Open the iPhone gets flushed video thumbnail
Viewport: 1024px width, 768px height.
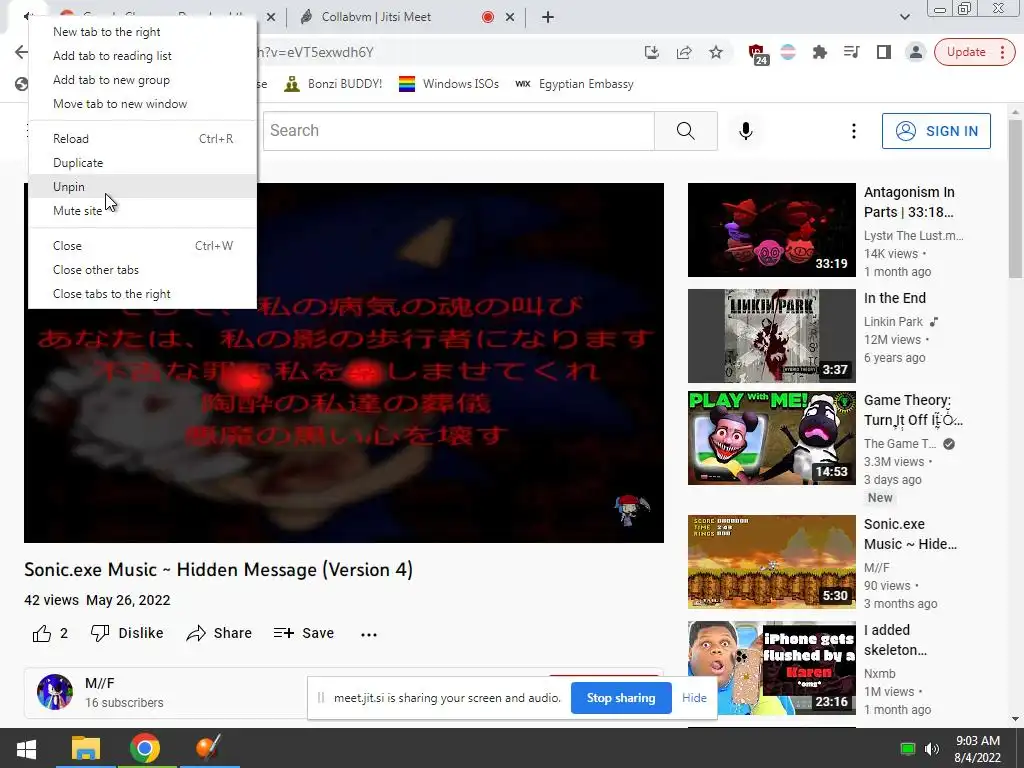tap(771, 667)
